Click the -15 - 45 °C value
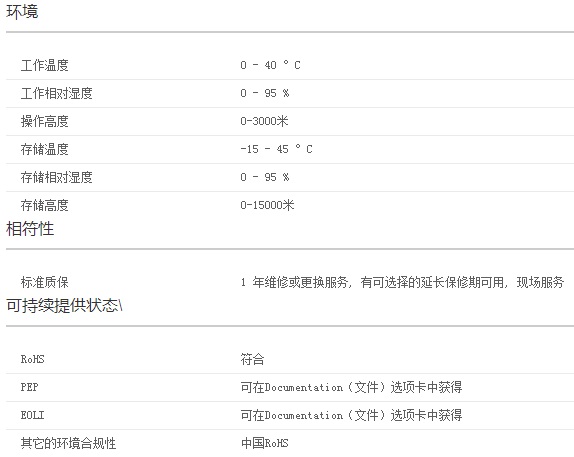Image resolution: width=574 pixels, height=457 pixels. click(276, 149)
